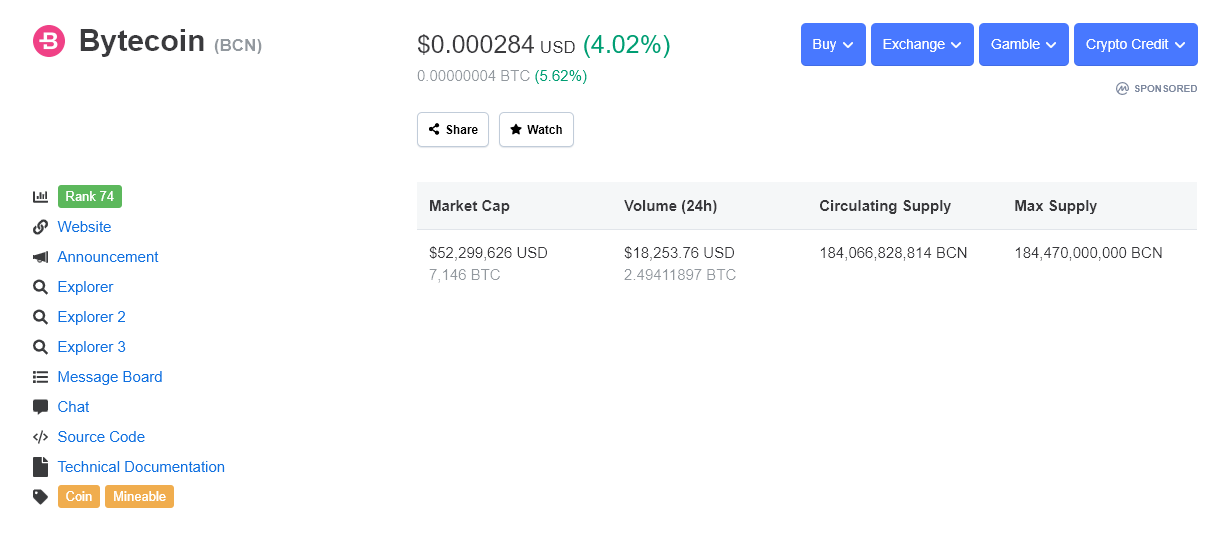Click the 0.00000004 BTC price
1214x547 pixels.
click(473, 76)
